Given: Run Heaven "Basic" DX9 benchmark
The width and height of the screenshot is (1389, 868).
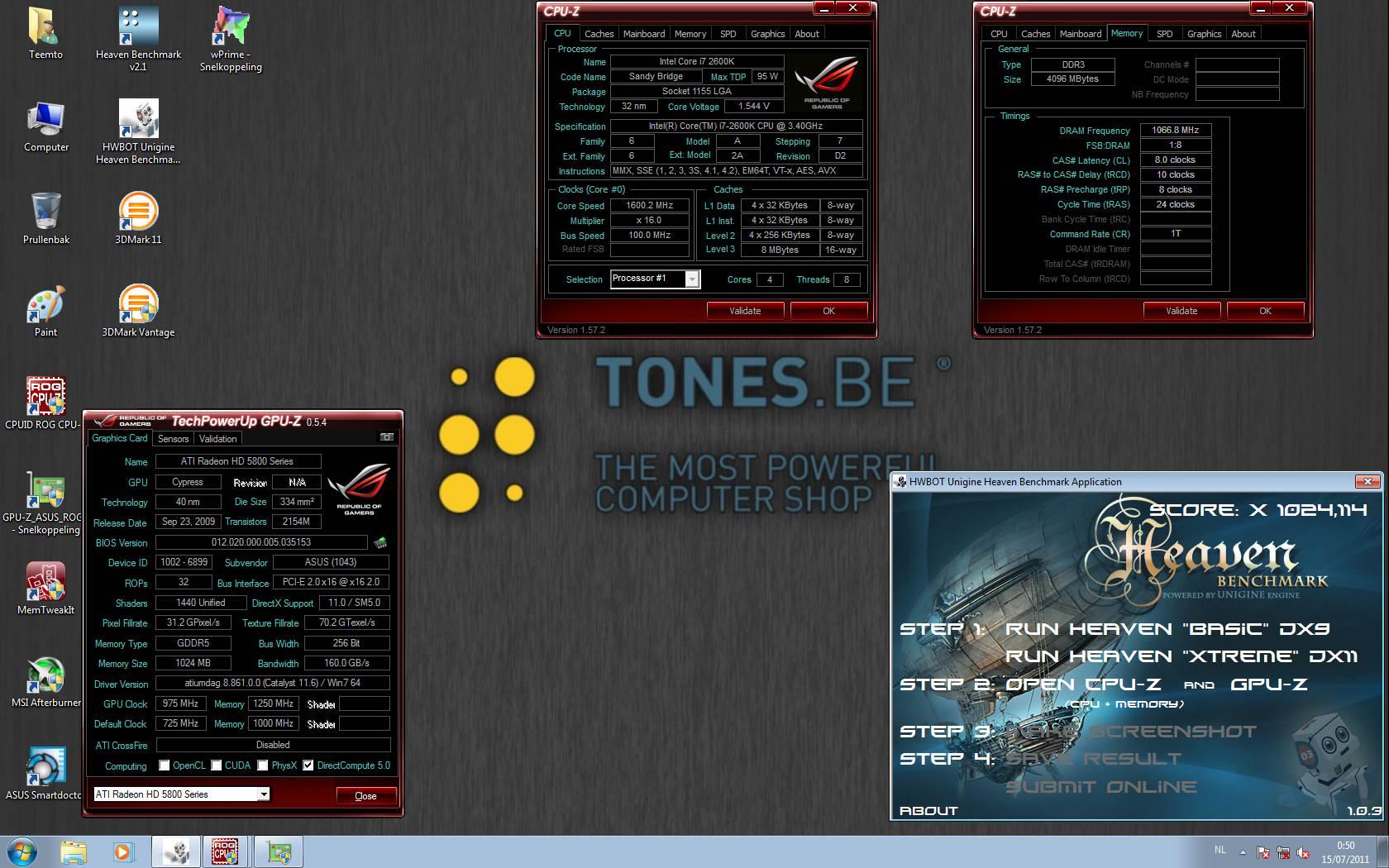Looking at the screenshot, I should (1167, 629).
